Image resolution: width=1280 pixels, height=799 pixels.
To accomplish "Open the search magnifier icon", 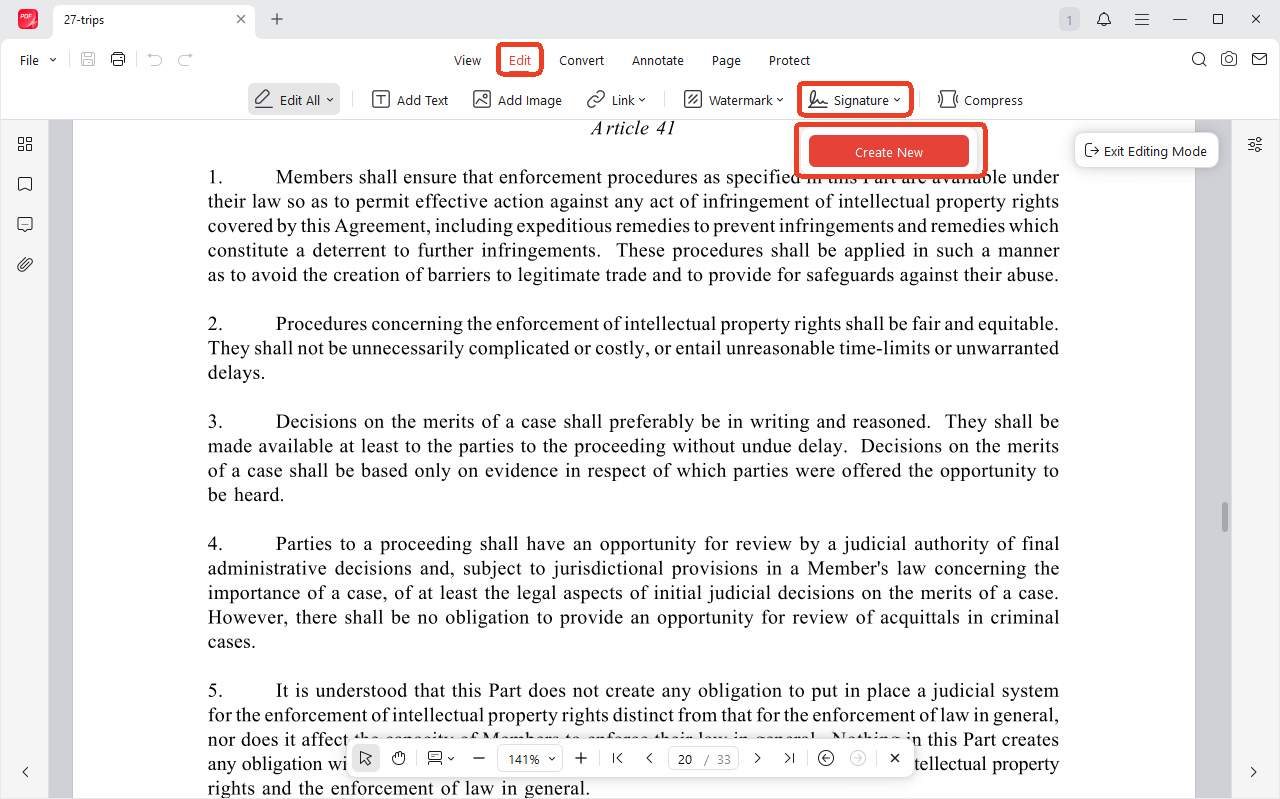I will 1199,60.
